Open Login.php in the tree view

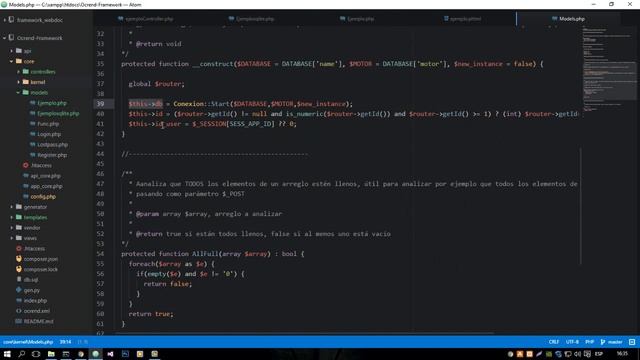(49, 134)
